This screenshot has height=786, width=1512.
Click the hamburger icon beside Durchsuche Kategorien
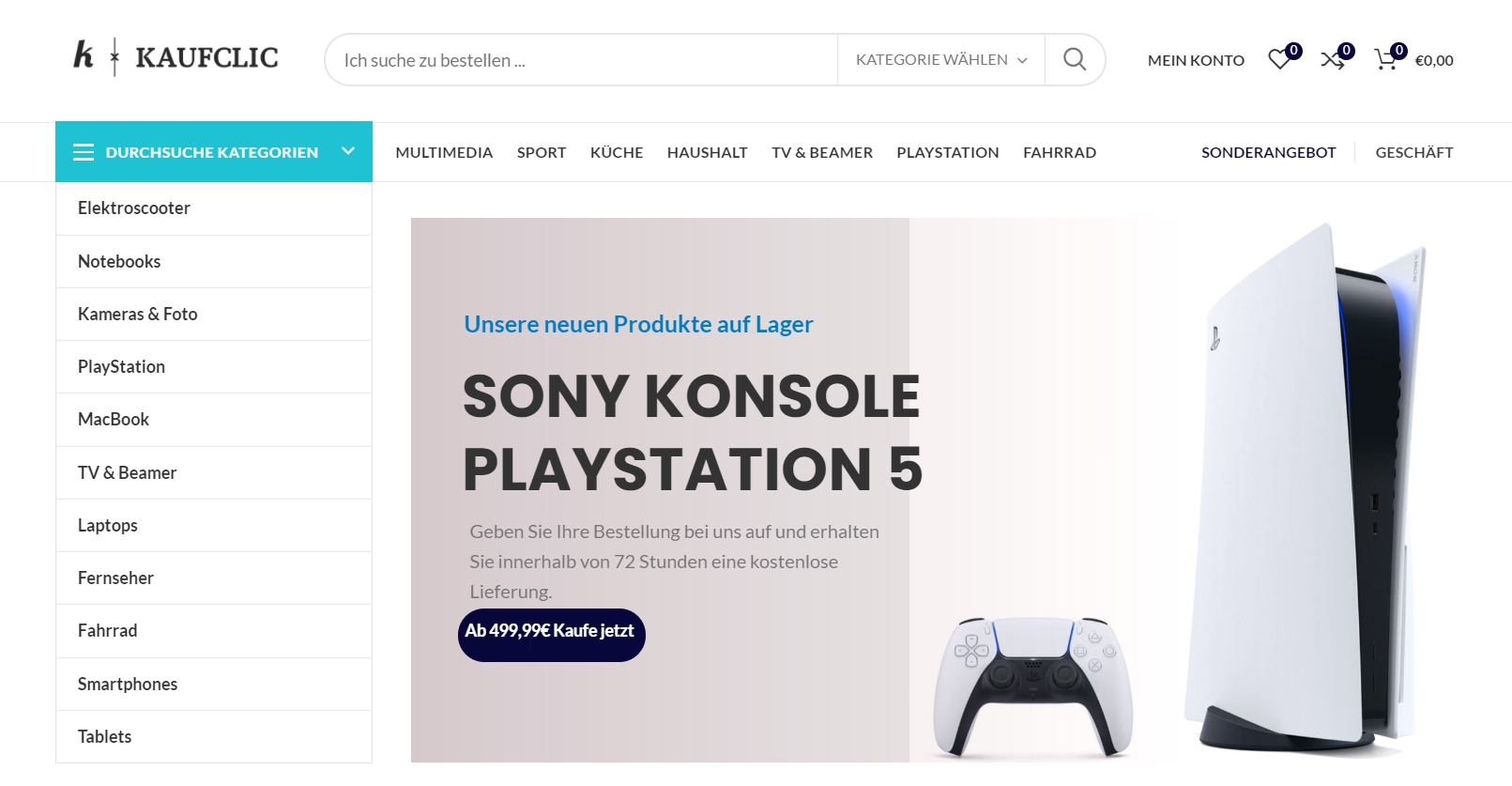(84, 152)
